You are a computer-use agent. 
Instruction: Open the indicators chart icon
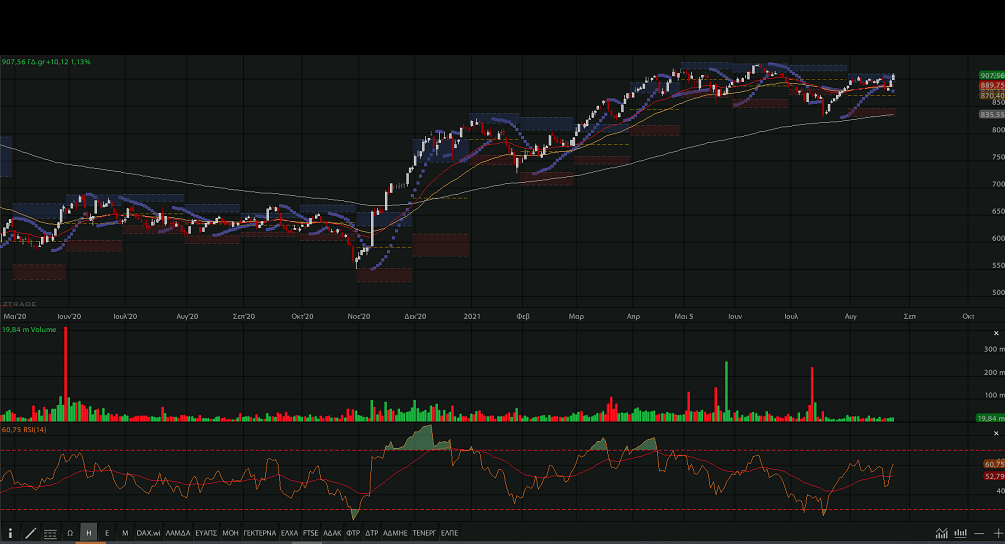[942, 533]
